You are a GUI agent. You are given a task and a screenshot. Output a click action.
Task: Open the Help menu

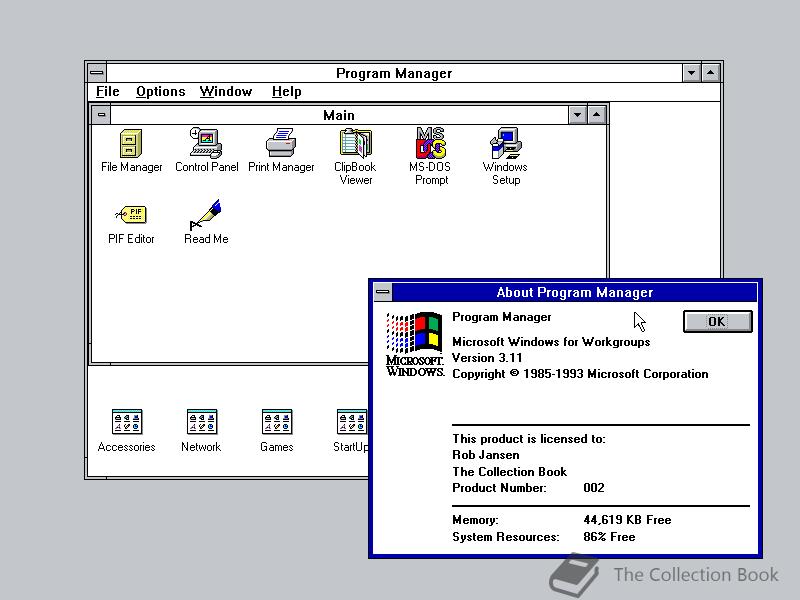[x=286, y=91]
